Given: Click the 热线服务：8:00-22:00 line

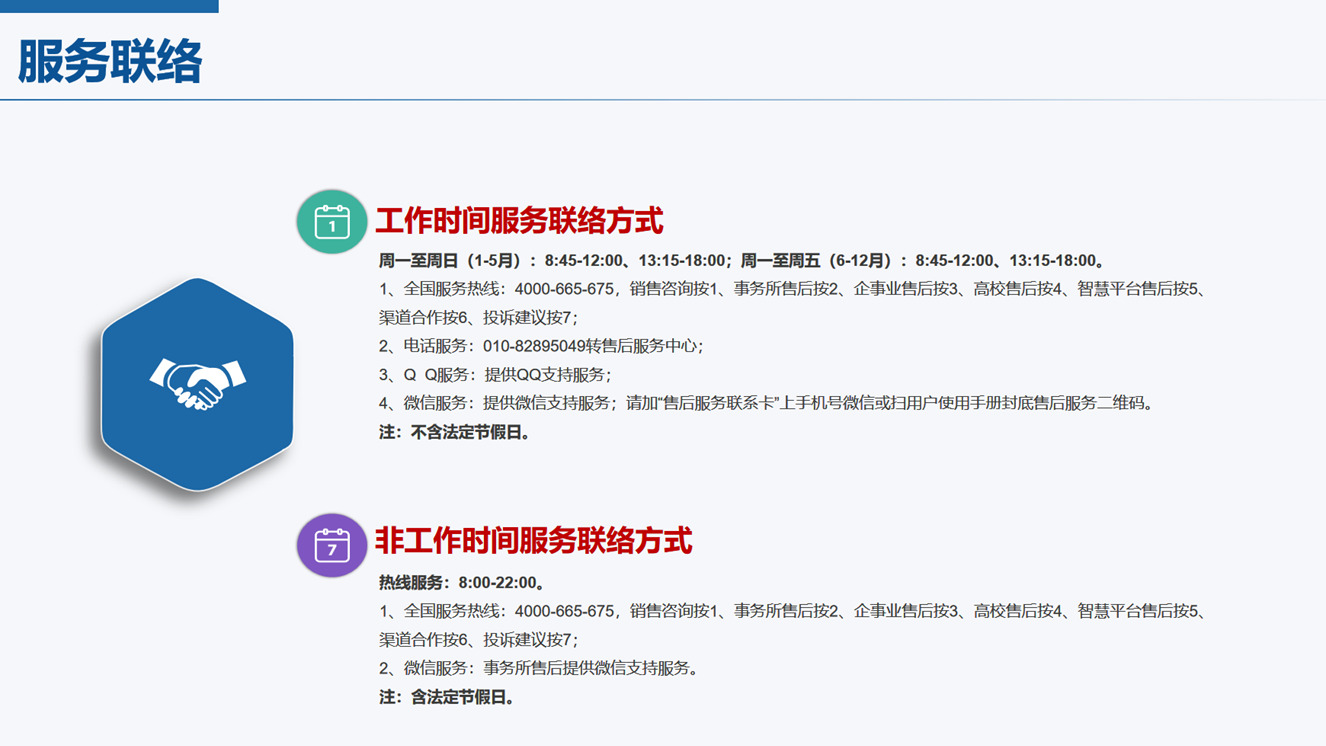Looking at the screenshot, I should coord(463,583).
